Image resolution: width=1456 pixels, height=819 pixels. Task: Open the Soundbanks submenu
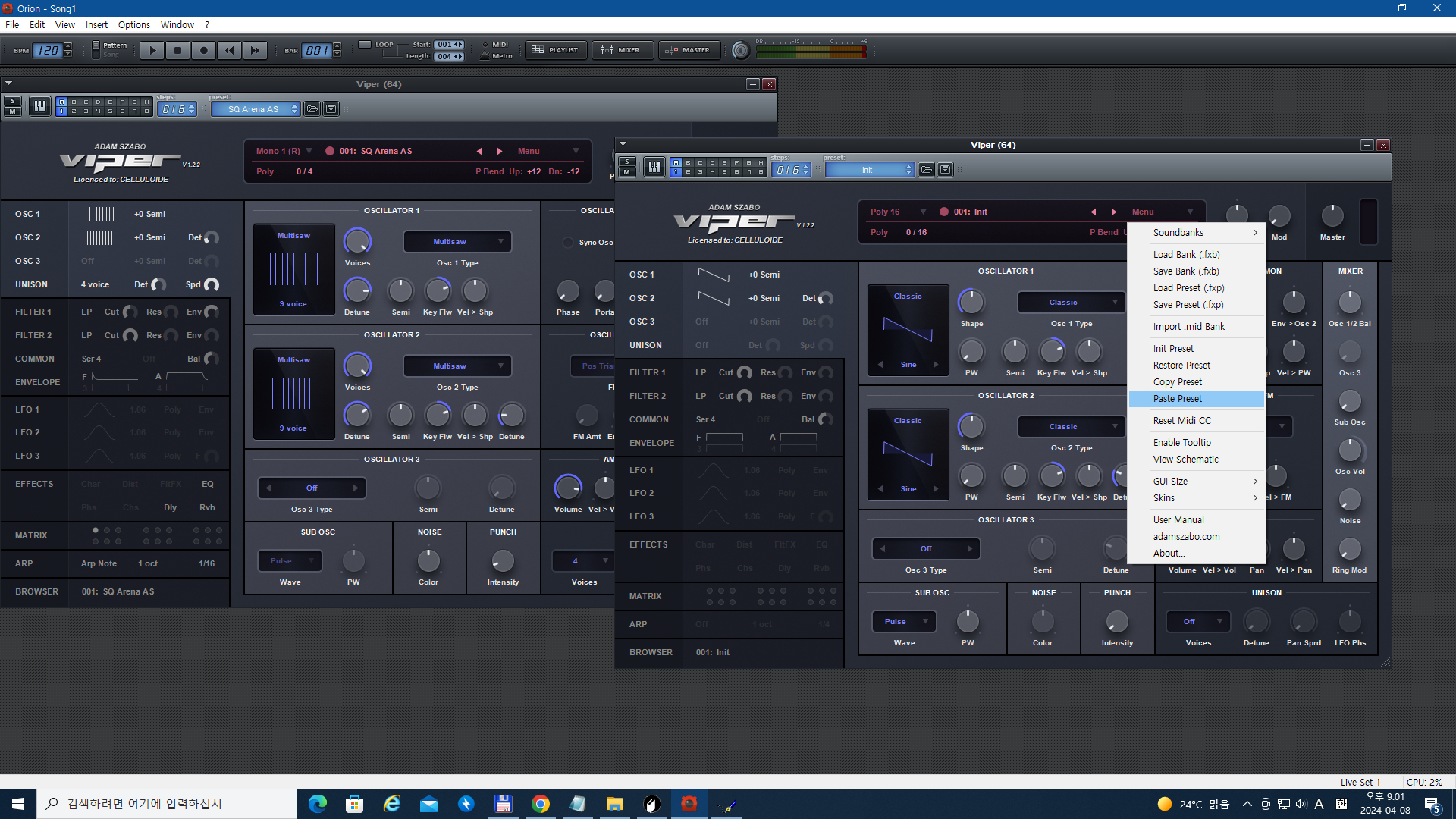[1197, 233]
